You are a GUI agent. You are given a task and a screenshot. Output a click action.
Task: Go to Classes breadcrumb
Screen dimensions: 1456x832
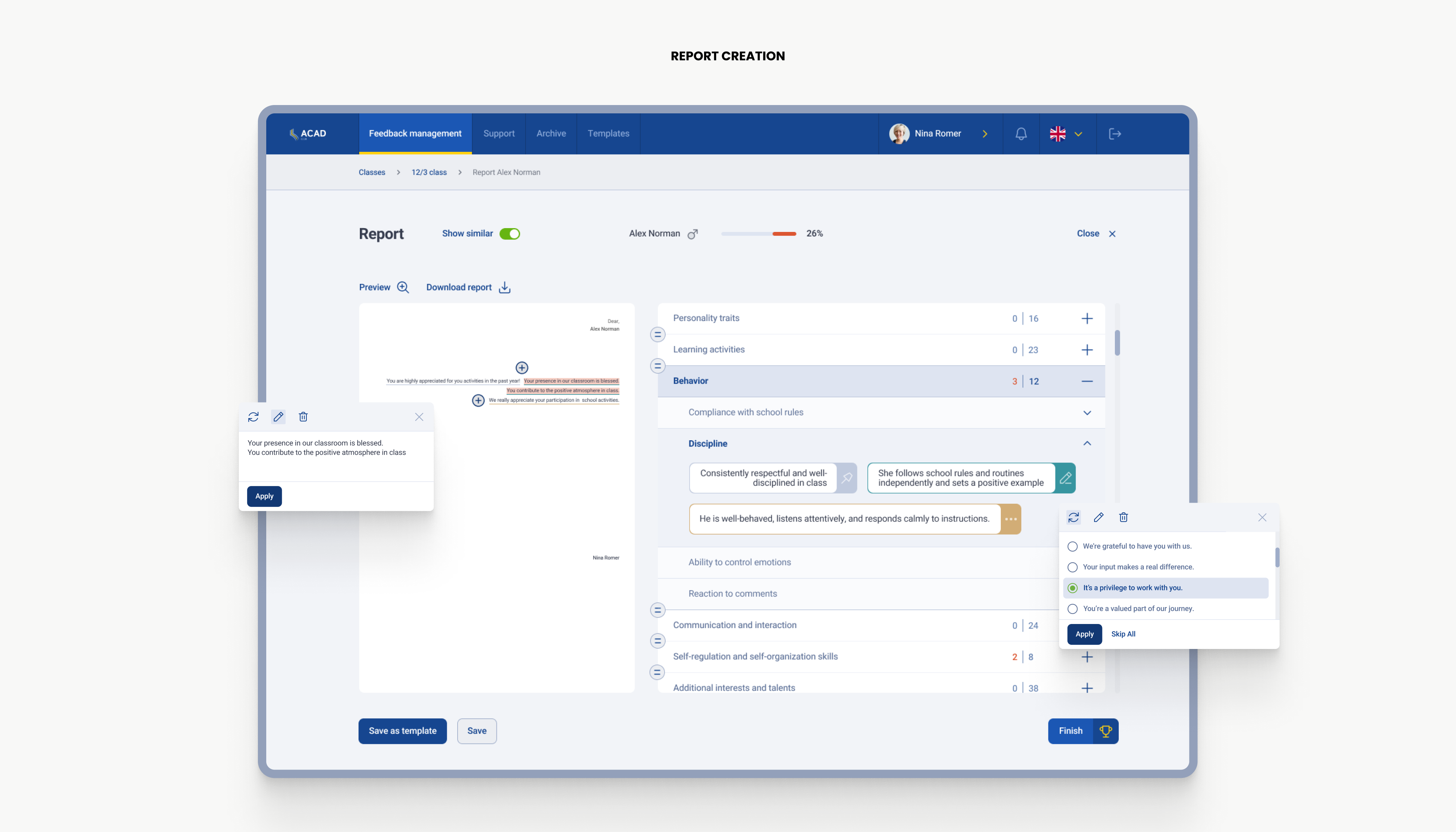pos(372,173)
